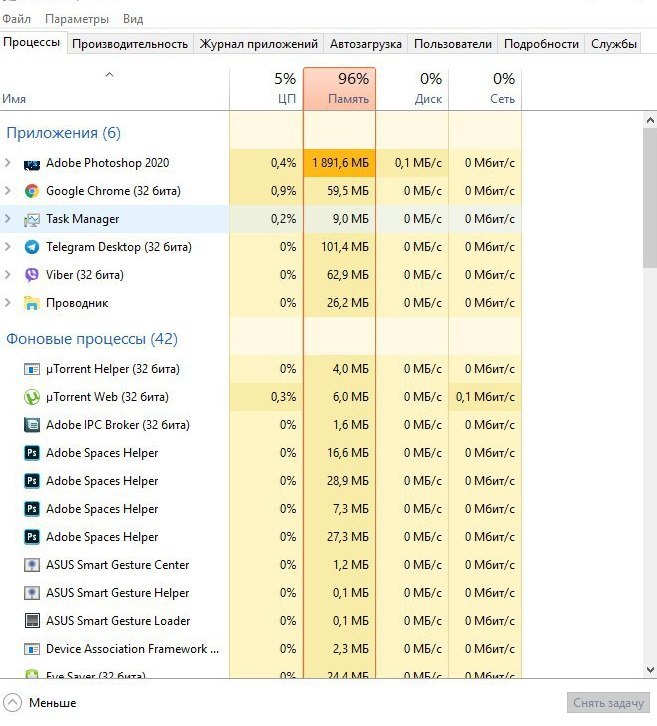Click the scrollbar down arrow
657x726 pixels.
point(650,670)
